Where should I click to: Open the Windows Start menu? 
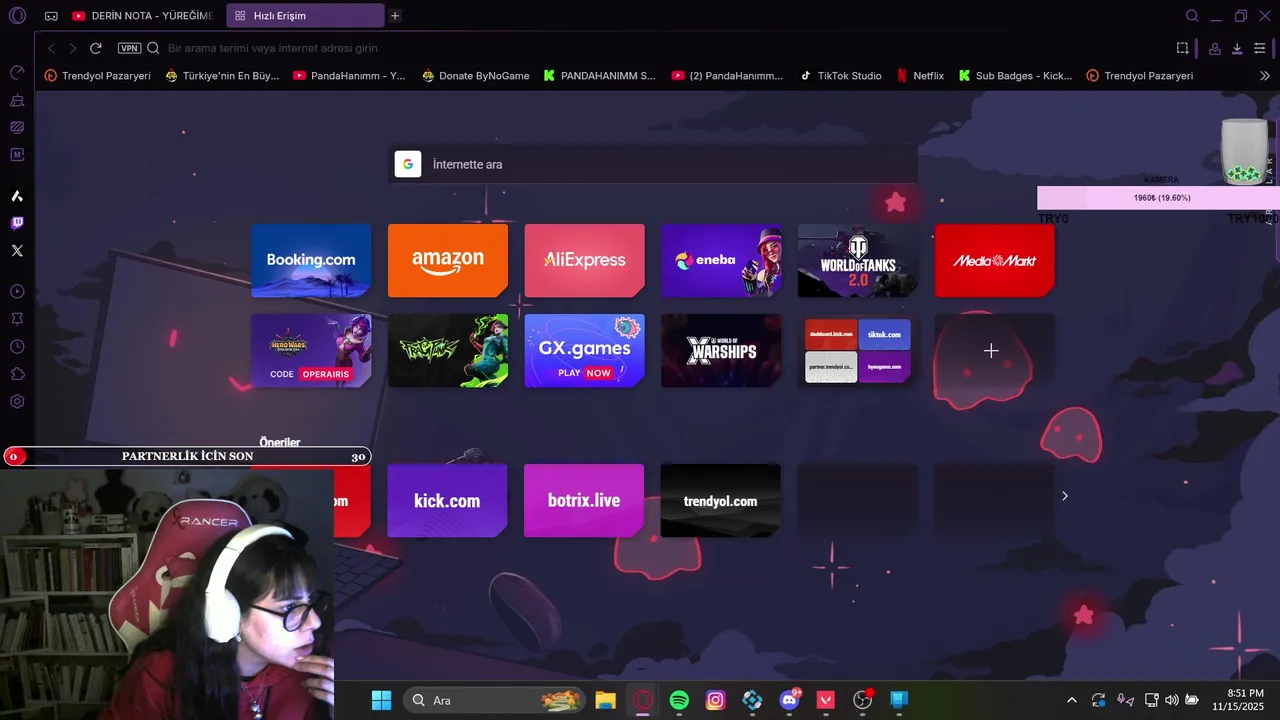381,700
